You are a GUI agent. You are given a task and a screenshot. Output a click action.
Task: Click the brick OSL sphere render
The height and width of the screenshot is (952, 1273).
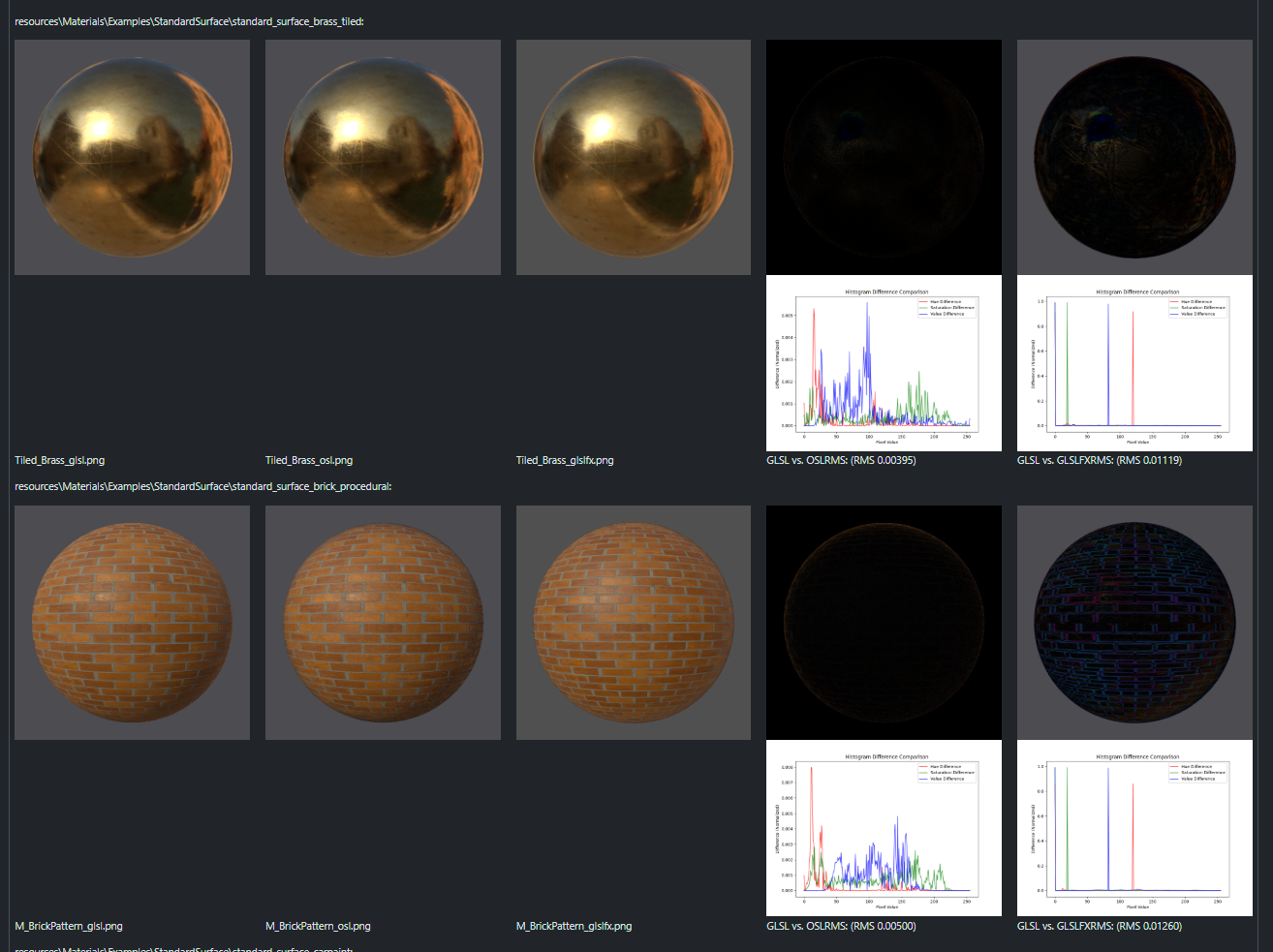point(382,622)
